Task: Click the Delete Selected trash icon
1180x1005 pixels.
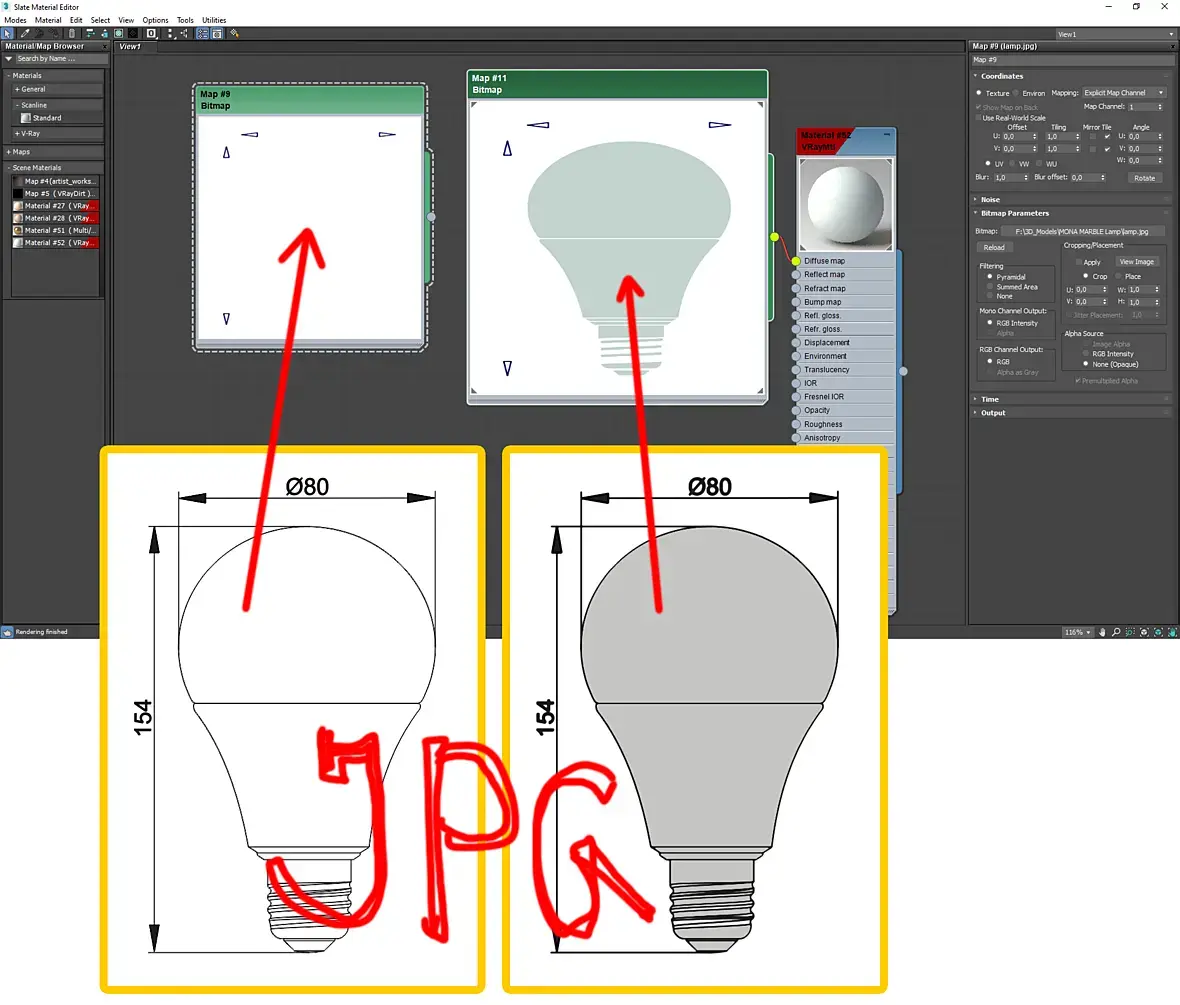Action: click(x=71, y=33)
